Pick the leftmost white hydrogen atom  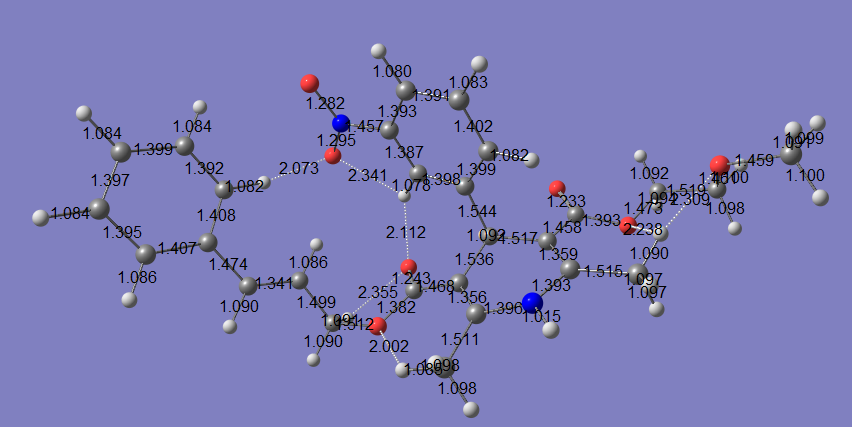coord(40,217)
